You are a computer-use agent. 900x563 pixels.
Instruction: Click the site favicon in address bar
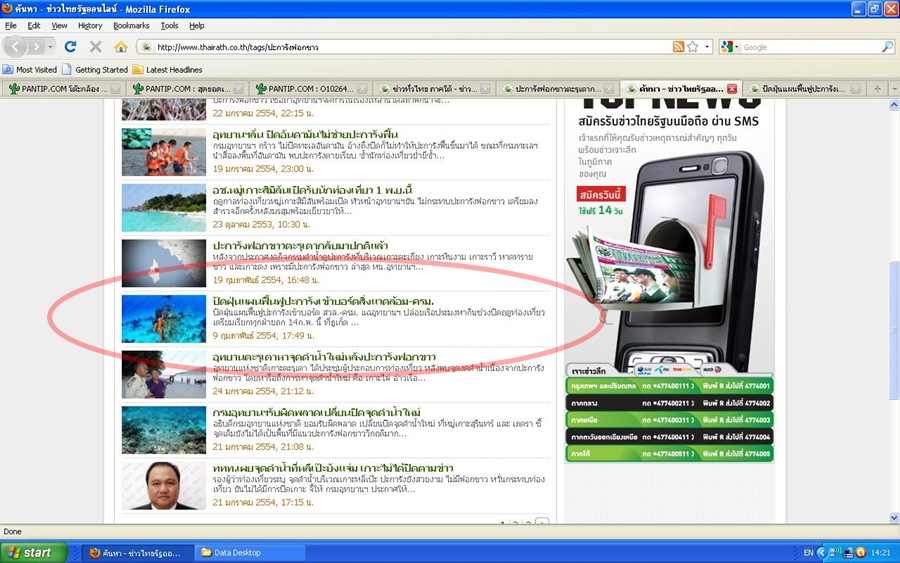(x=146, y=47)
